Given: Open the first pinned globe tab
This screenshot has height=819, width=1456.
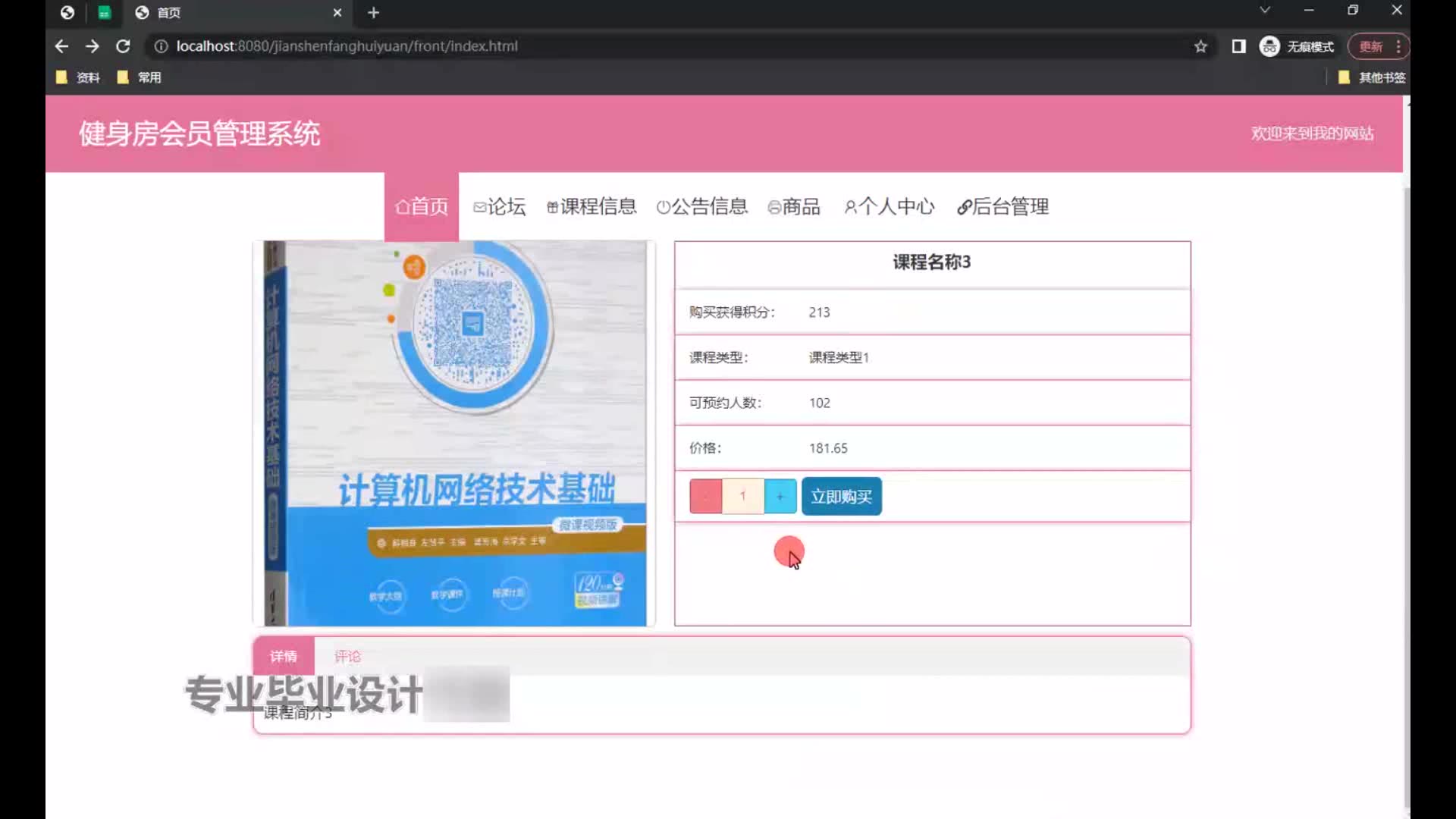Looking at the screenshot, I should coord(67,13).
